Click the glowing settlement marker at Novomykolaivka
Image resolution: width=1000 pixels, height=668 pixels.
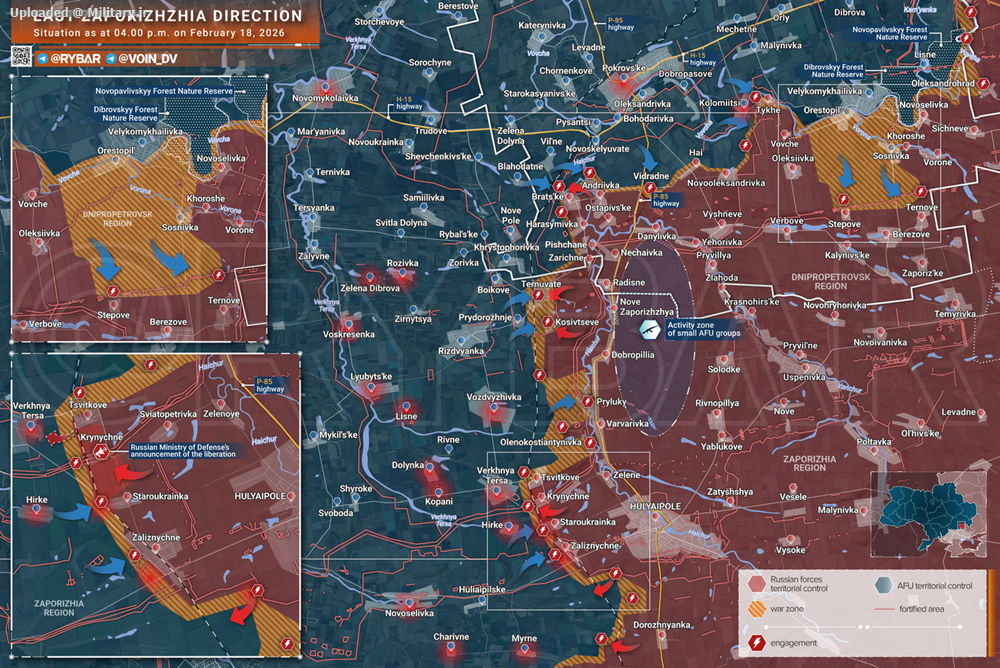click(x=325, y=87)
